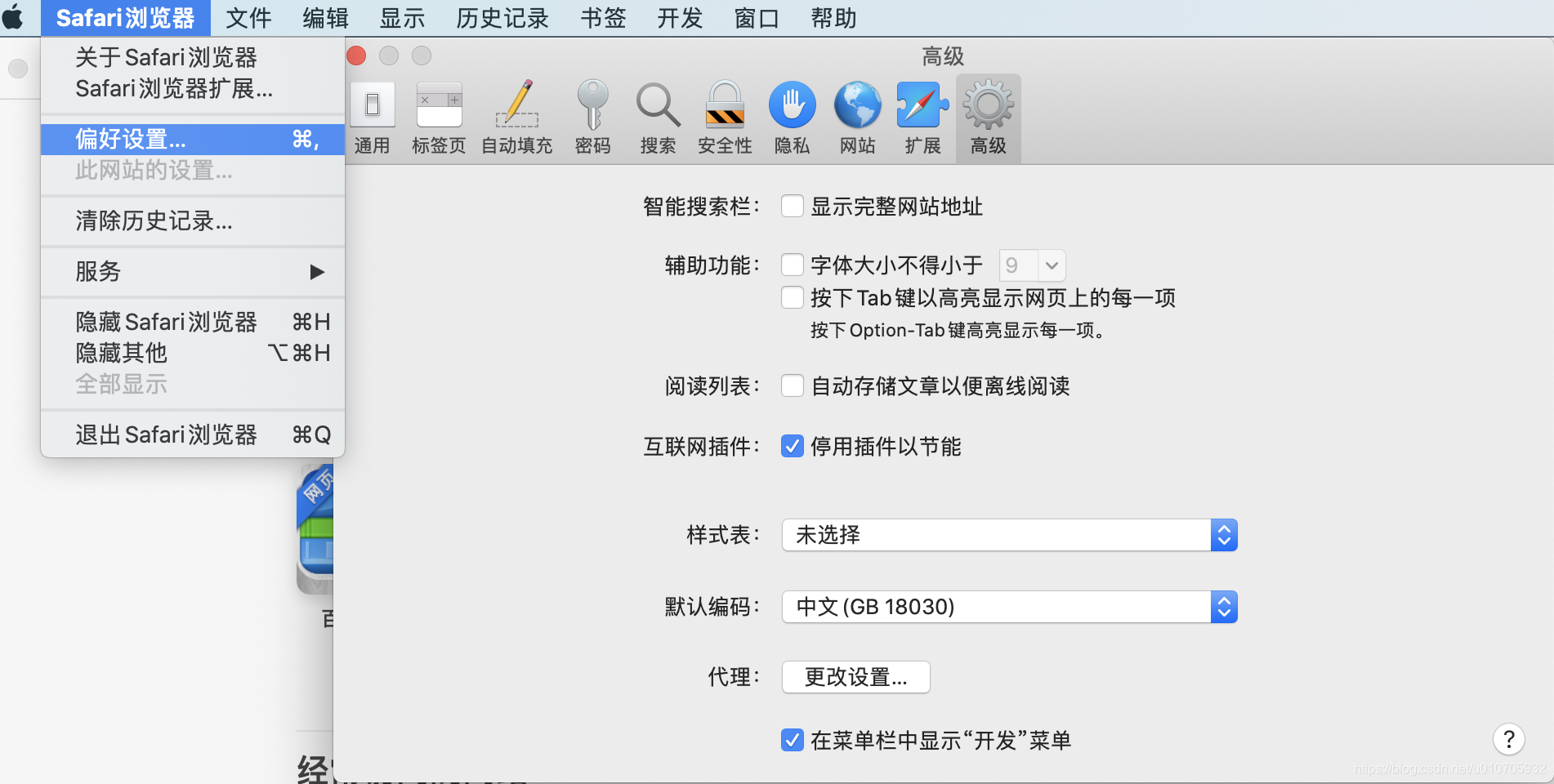Toggle 按下 Tab 键以高亮显示 checkbox
The height and width of the screenshot is (784, 1554).
pyautogui.click(x=792, y=297)
